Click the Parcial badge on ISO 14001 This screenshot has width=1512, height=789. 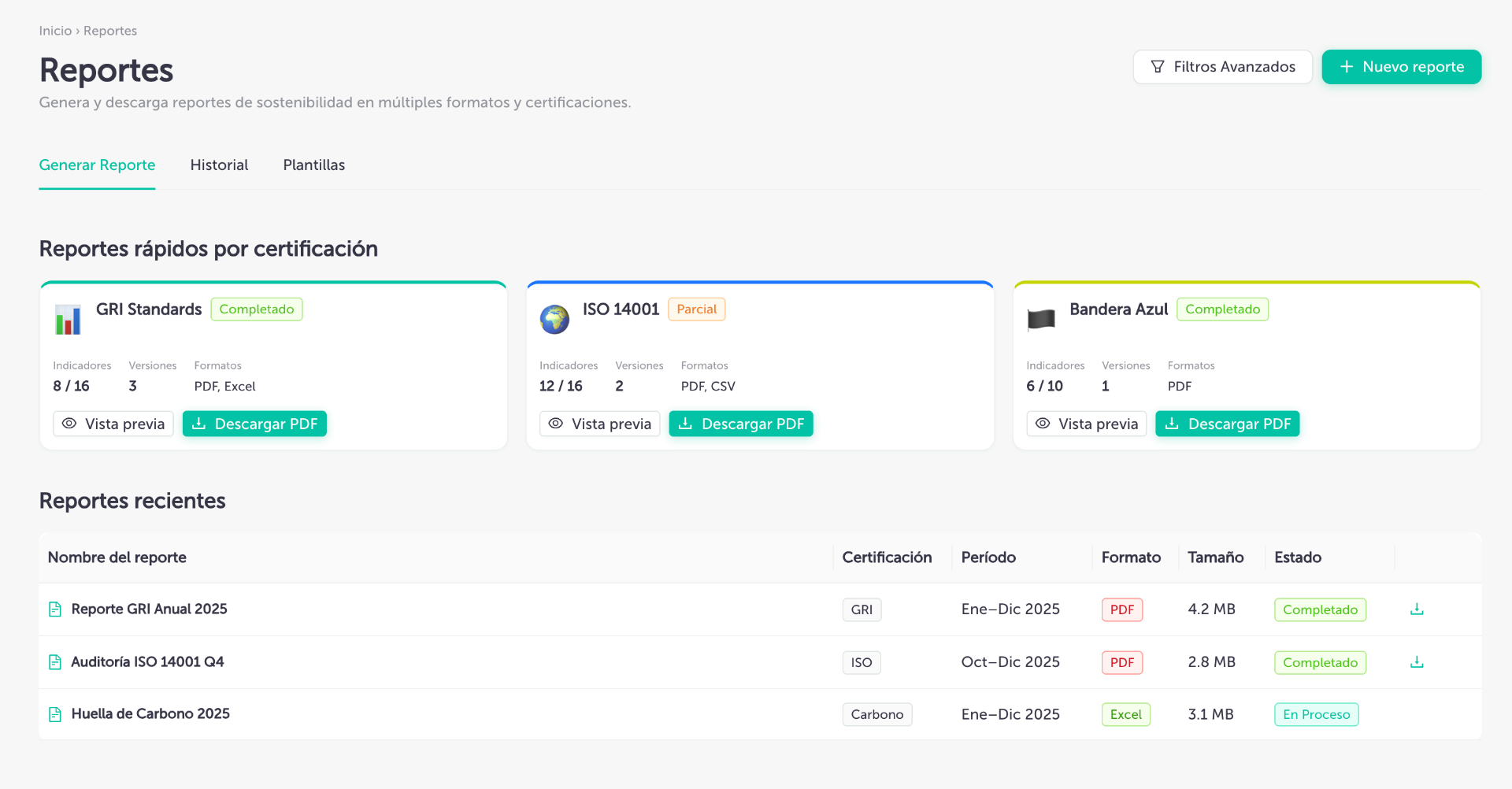coord(697,309)
